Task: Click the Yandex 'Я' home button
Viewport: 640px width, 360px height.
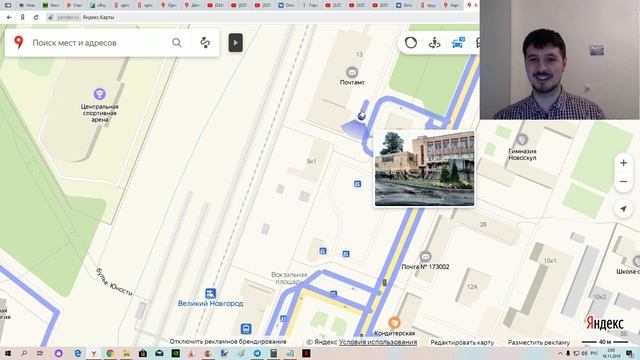Action: 22,17
